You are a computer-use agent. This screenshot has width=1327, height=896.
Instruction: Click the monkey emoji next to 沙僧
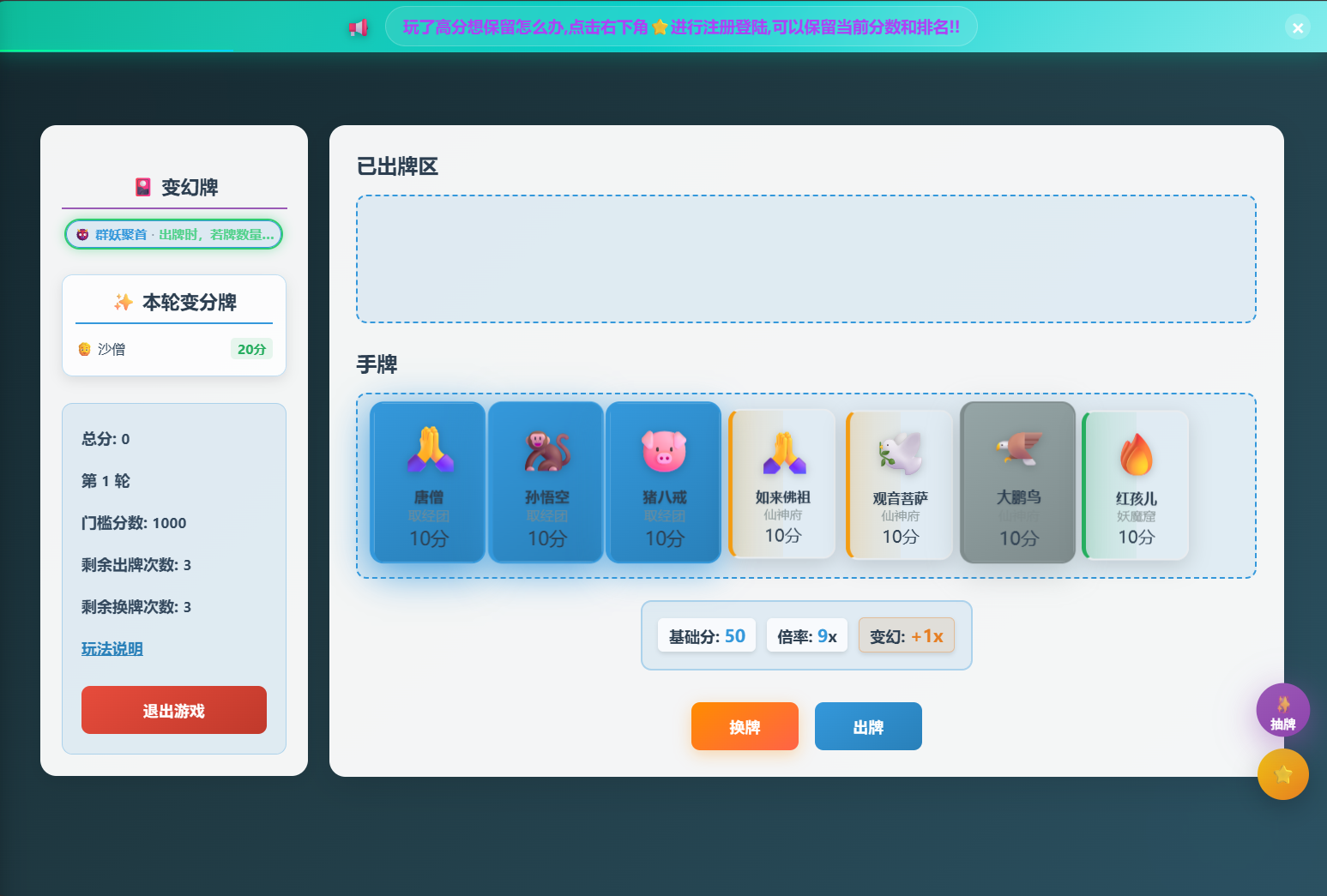click(86, 348)
